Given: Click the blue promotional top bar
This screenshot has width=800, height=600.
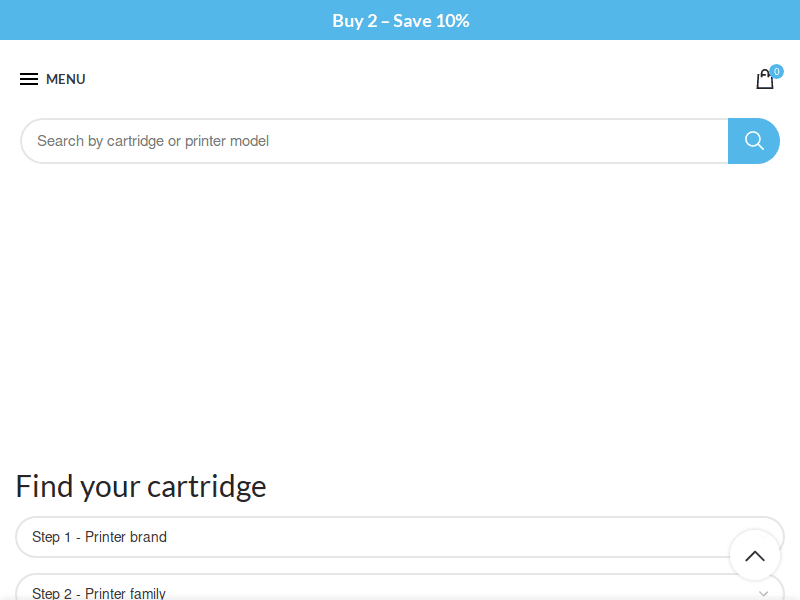Looking at the screenshot, I should tap(400, 20).
